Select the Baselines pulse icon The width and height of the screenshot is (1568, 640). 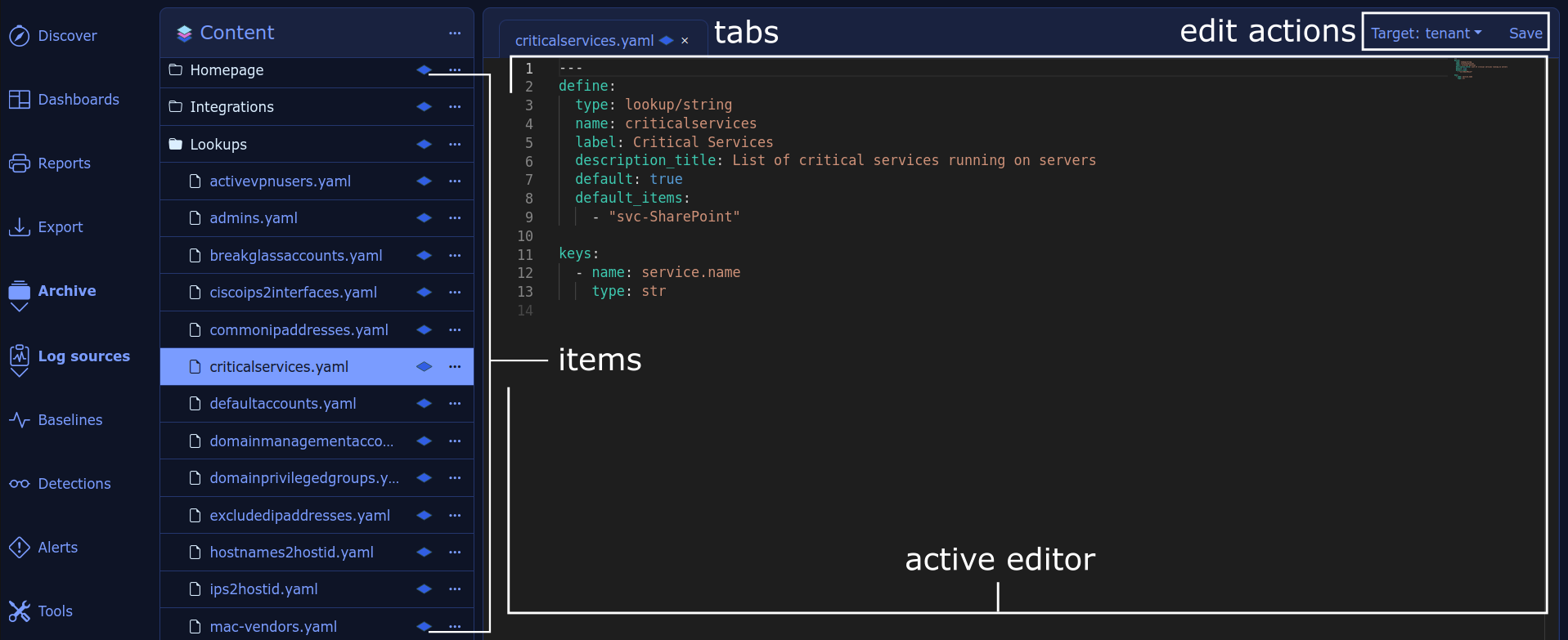[x=19, y=420]
